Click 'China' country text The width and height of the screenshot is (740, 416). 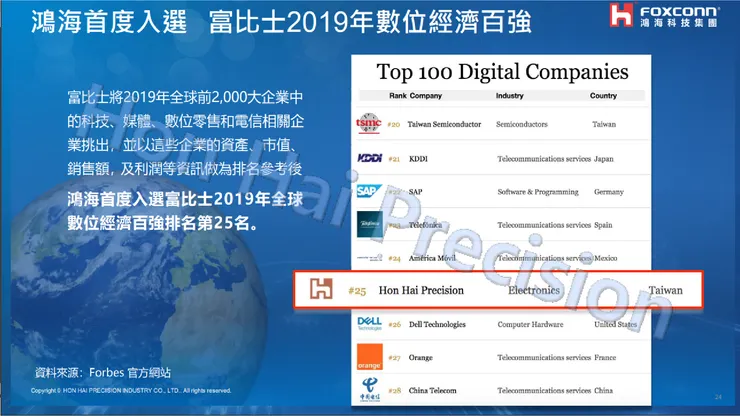tap(604, 391)
